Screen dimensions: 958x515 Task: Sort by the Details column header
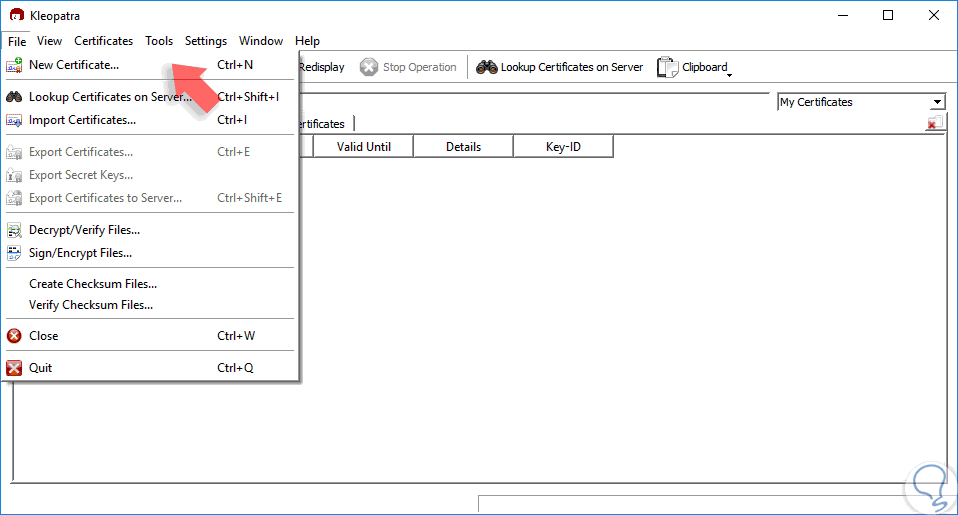click(x=464, y=147)
